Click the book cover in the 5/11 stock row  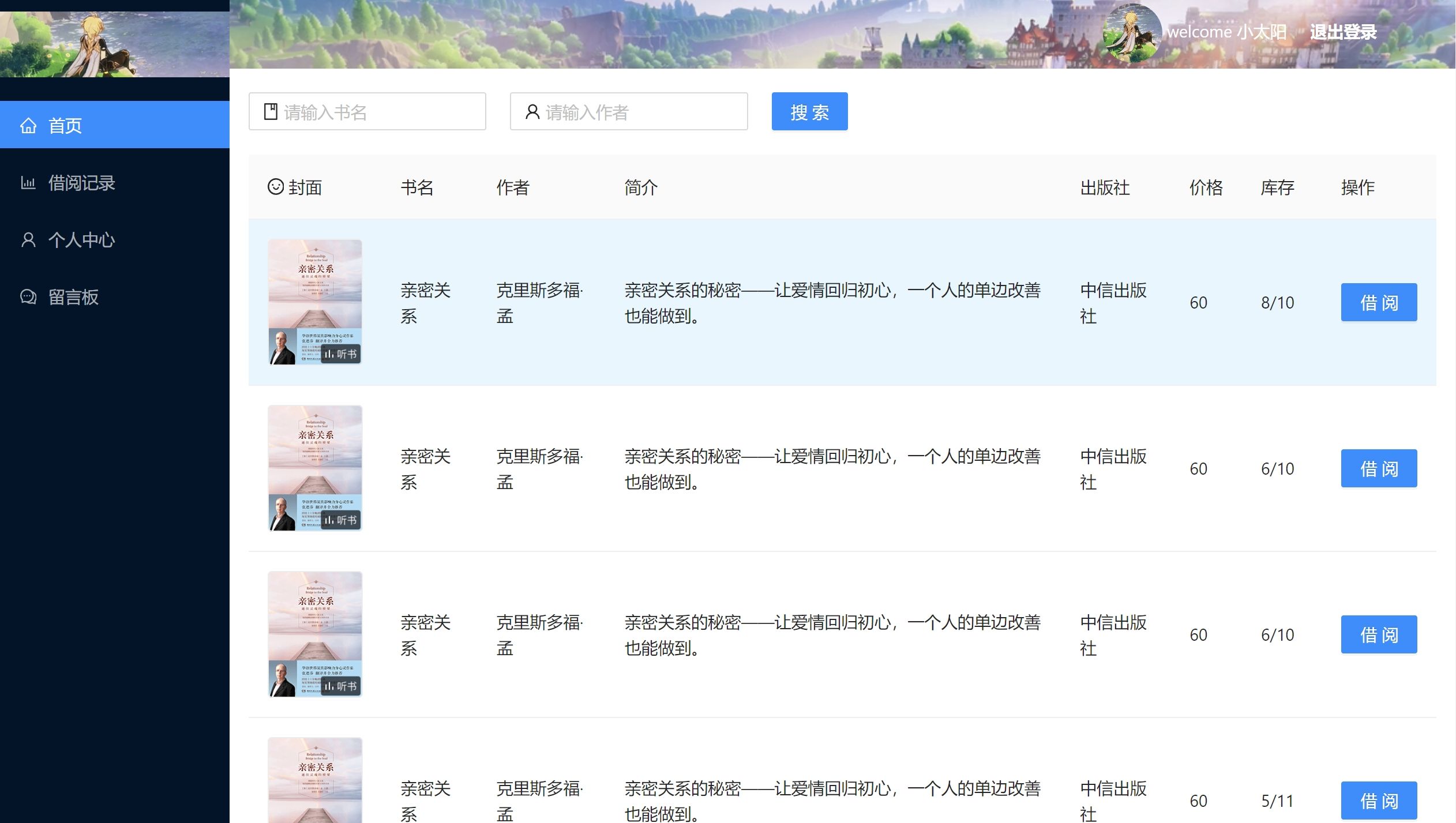tap(315, 780)
